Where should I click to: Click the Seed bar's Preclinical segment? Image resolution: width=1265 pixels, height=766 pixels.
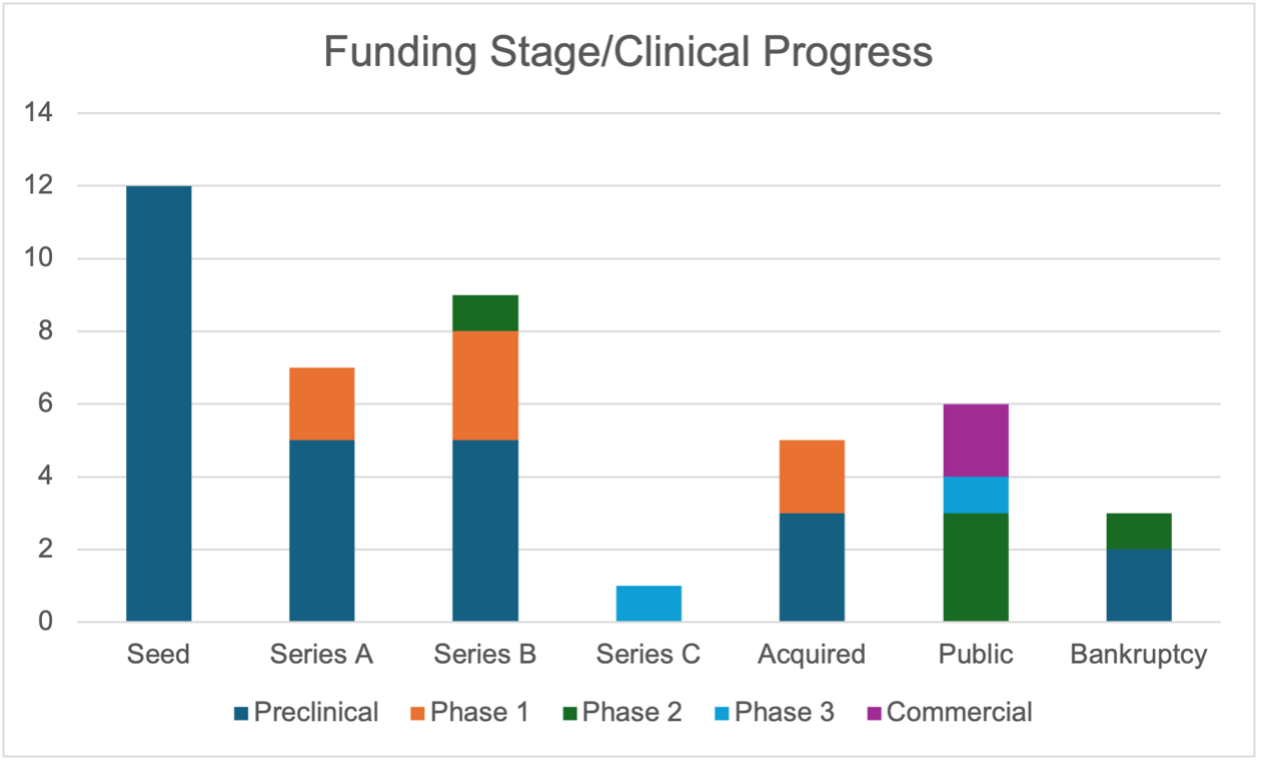pyautogui.click(x=159, y=404)
